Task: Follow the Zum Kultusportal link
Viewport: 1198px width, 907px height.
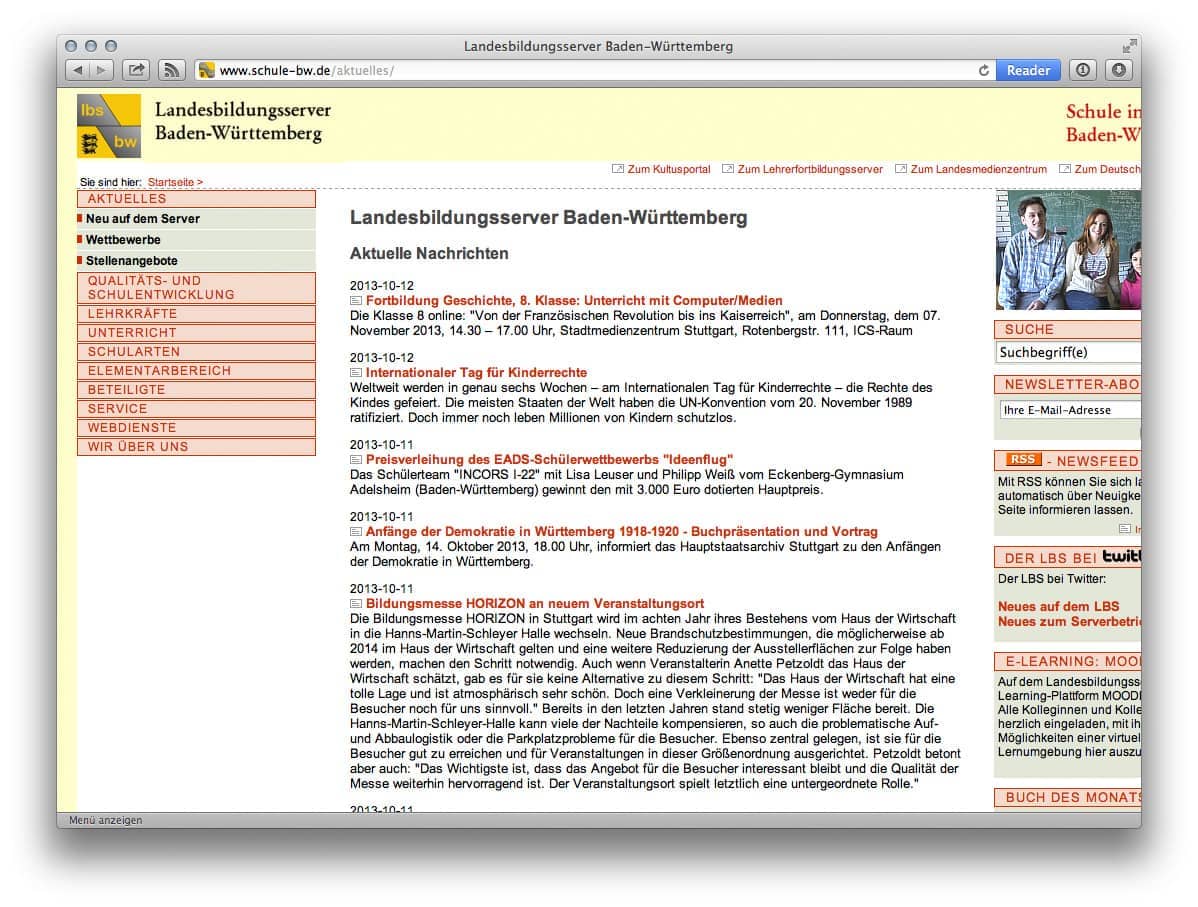Action: tap(668, 169)
